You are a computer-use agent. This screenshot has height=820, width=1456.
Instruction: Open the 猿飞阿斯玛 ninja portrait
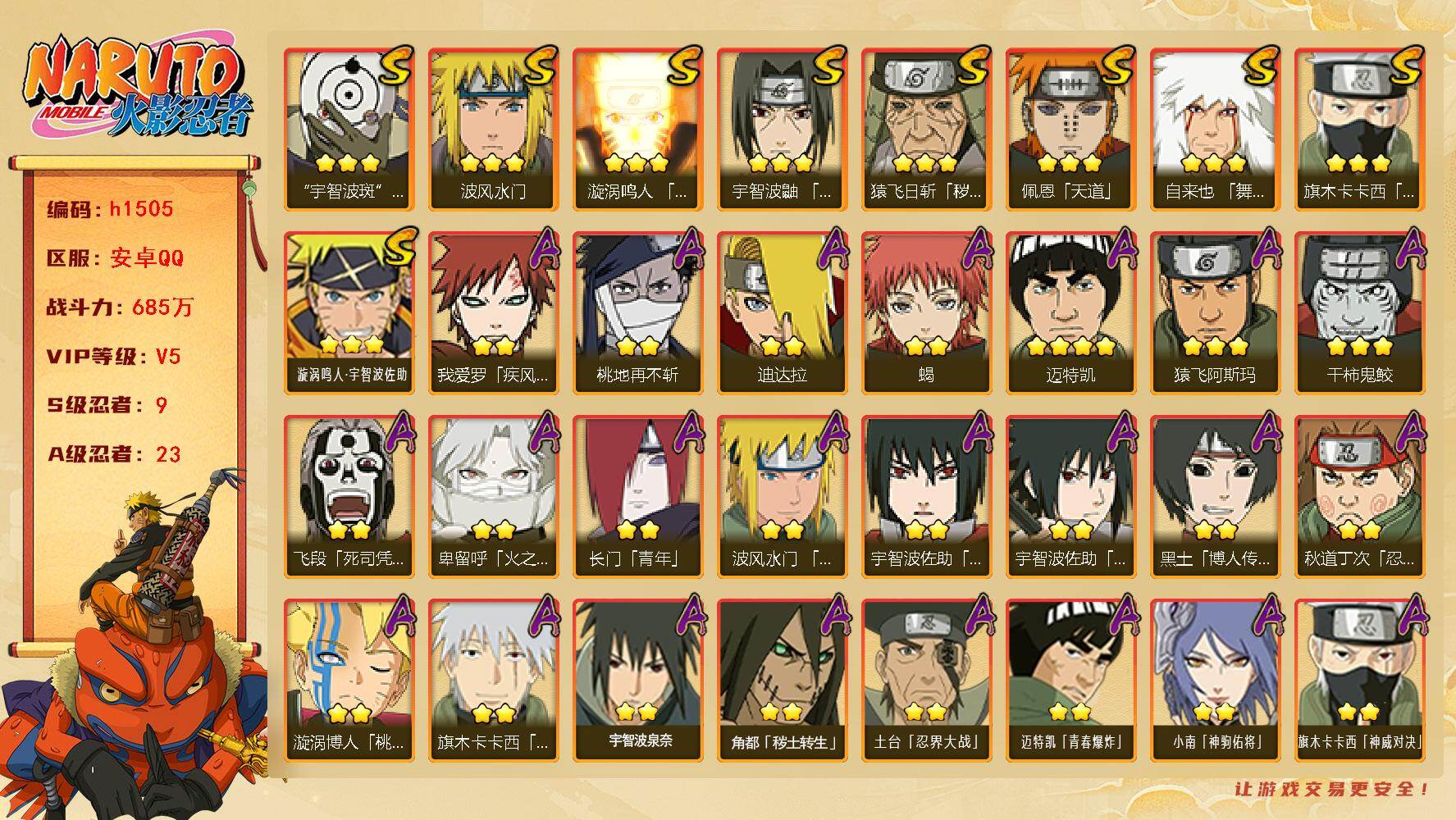click(1216, 313)
